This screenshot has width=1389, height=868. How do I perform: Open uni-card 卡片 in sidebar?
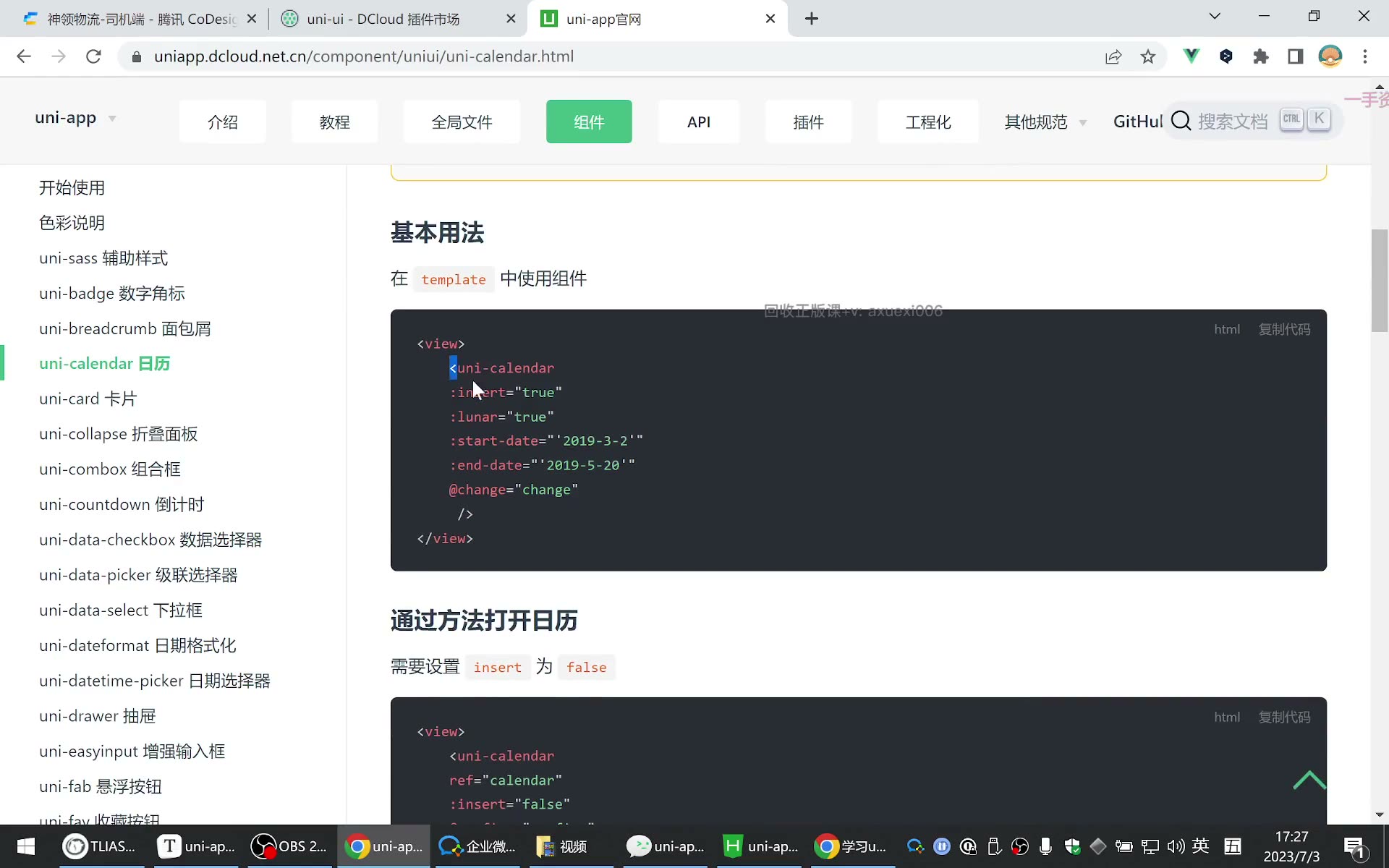88,399
